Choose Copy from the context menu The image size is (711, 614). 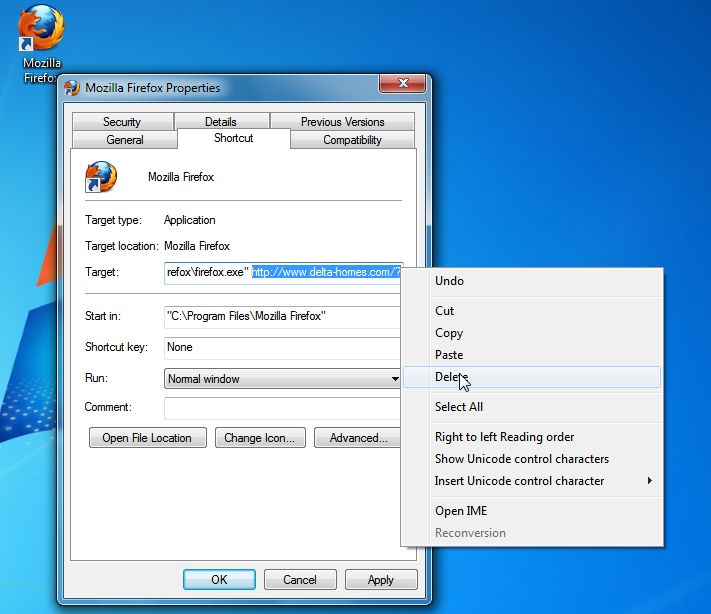[x=531, y=333]
